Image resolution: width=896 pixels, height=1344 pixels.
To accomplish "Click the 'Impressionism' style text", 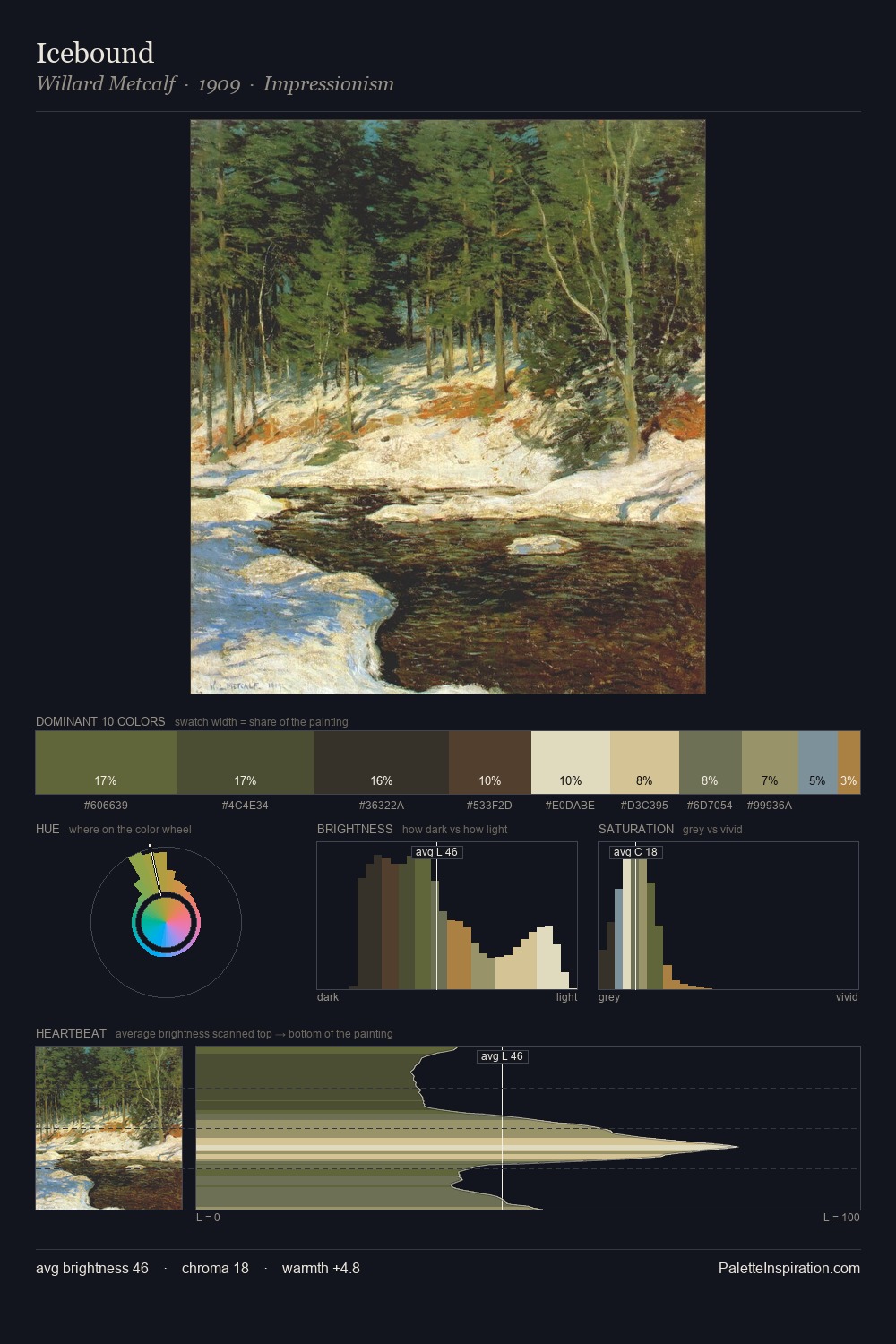I will [329, 84].
